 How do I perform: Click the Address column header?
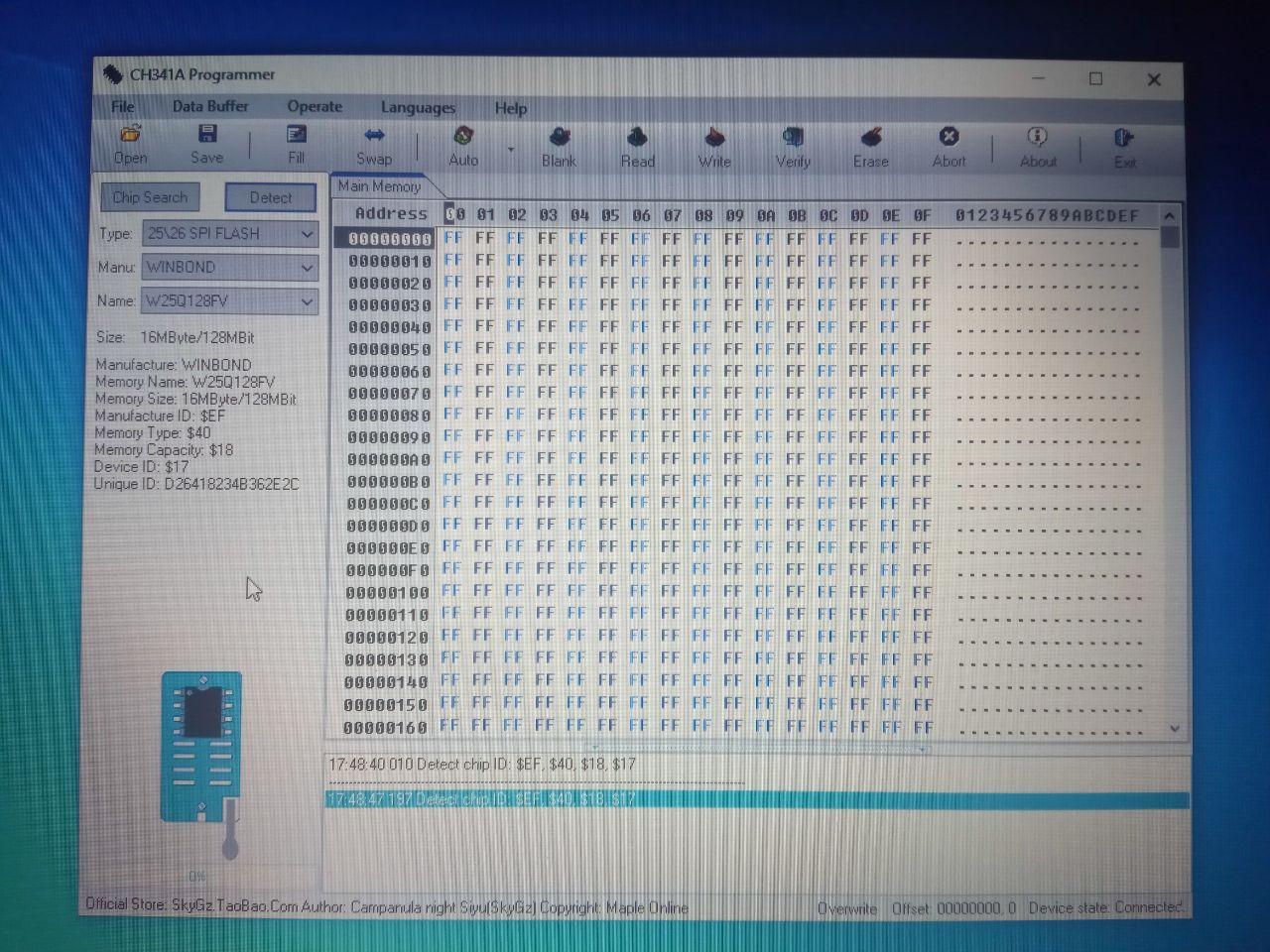pos(391,213)
